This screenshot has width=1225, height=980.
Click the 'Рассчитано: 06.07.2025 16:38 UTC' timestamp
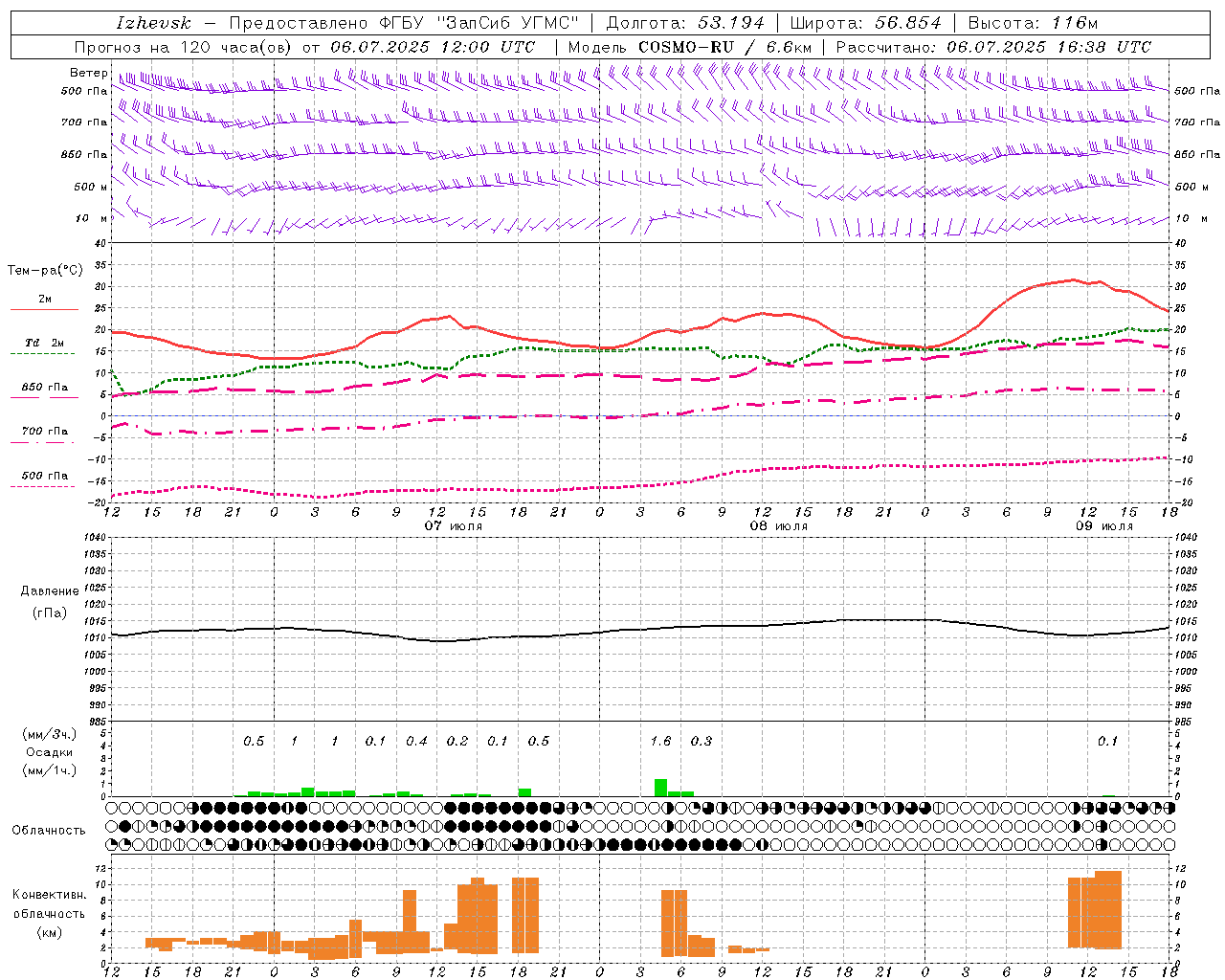[x=993, y=47]
